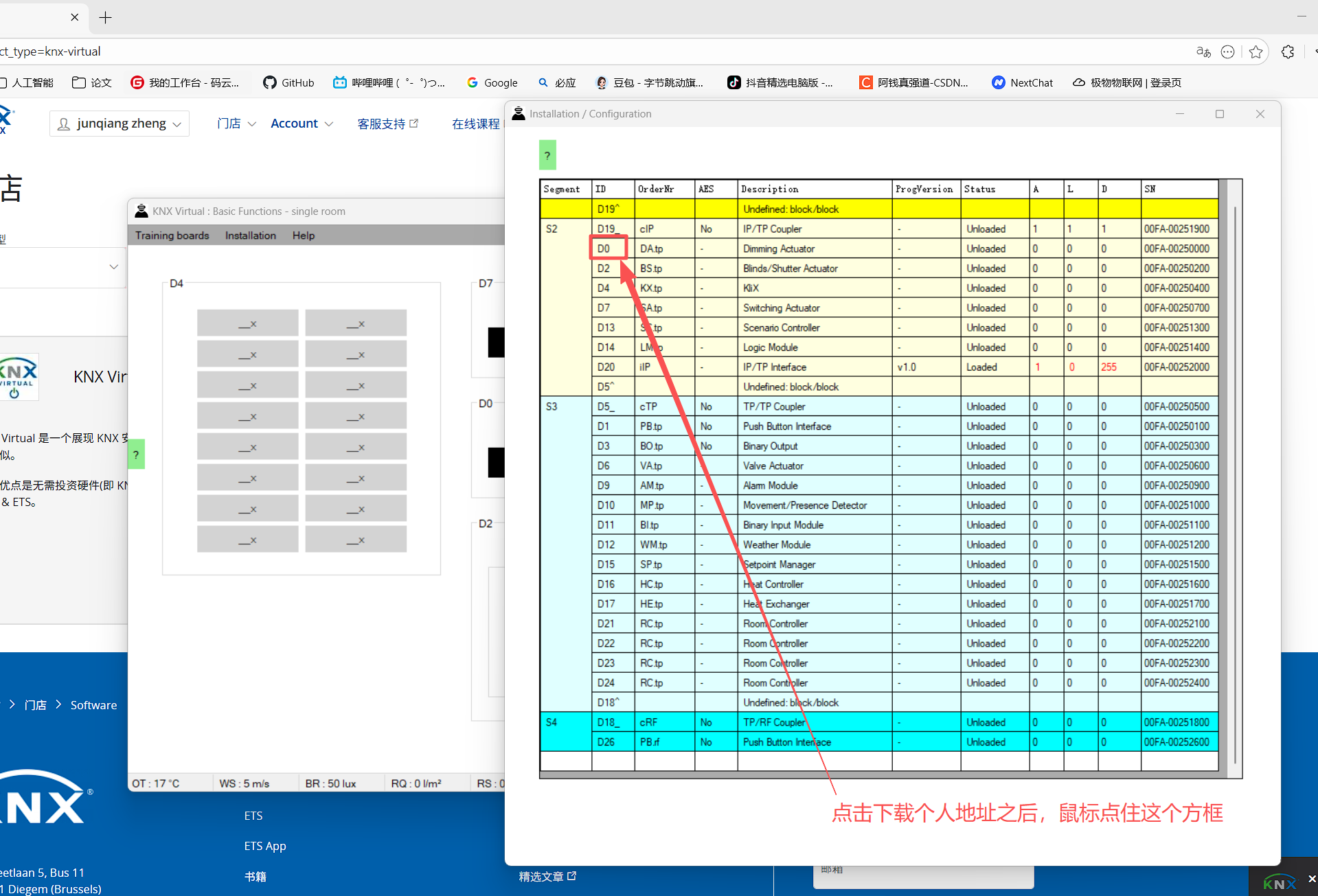The height and width of the screenshot is (896, 1318).
Task: Select the D2 Blinds/Shutter Actuator ID cell
Action: 613,268
